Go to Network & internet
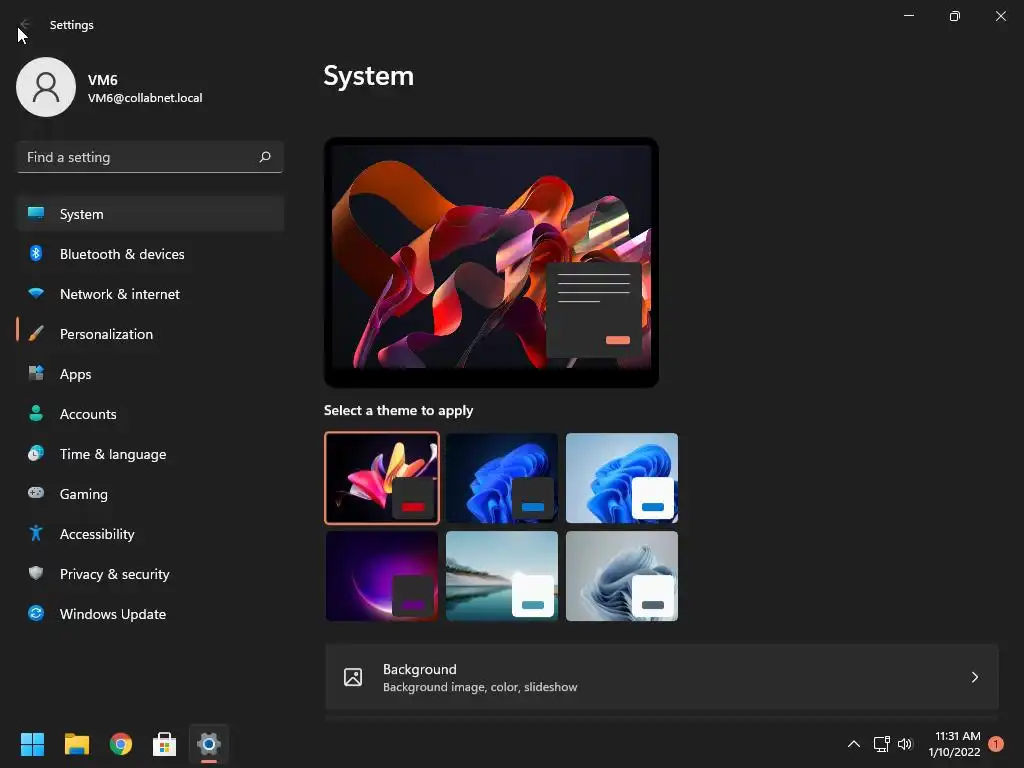 (x=150, y=294)
